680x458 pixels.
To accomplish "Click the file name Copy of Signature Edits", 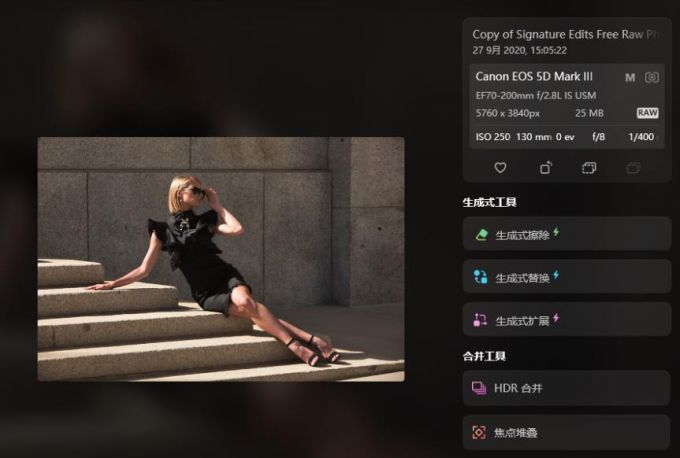I will (566, 35).
